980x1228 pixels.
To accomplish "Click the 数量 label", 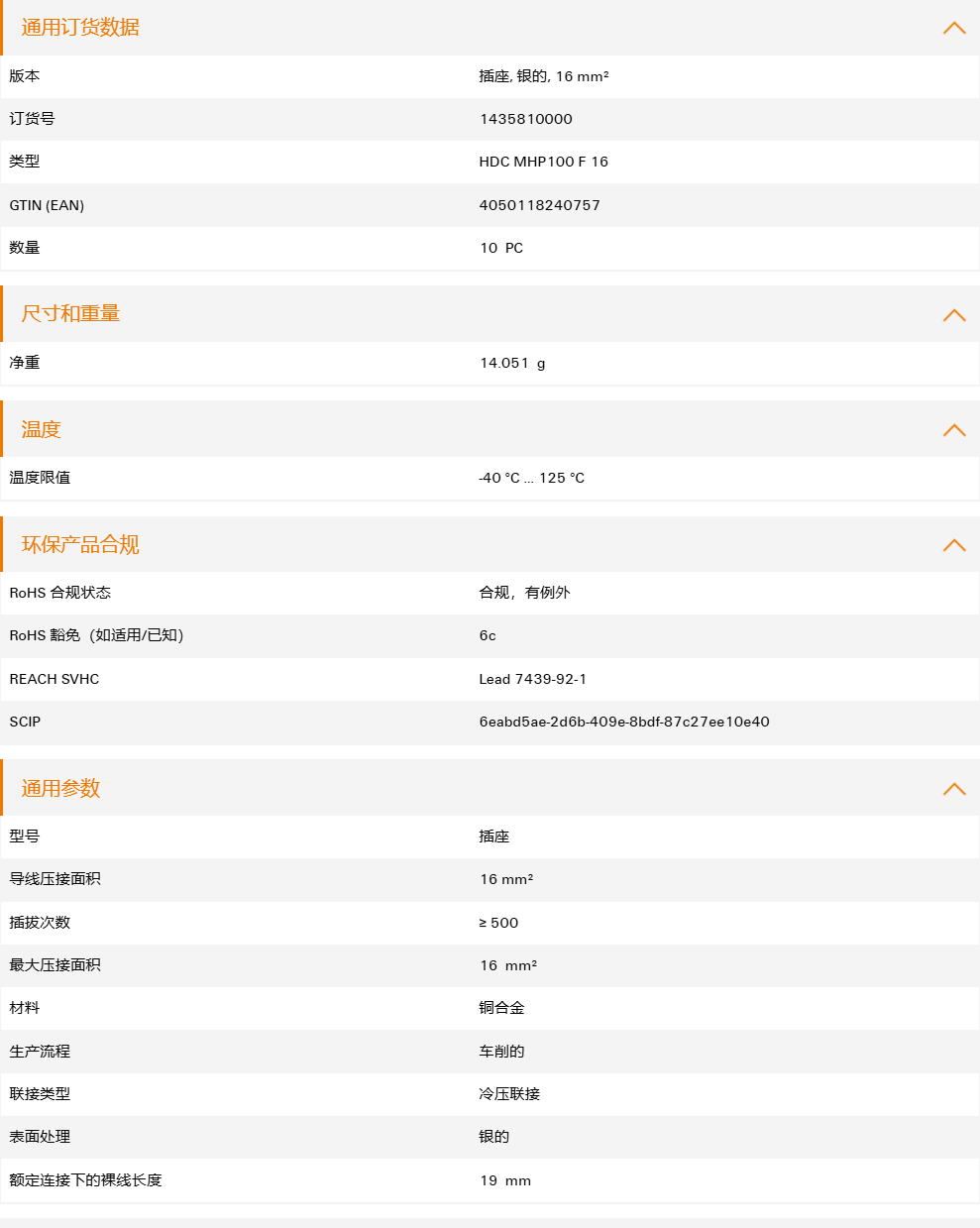I will (x=25, y=248).
